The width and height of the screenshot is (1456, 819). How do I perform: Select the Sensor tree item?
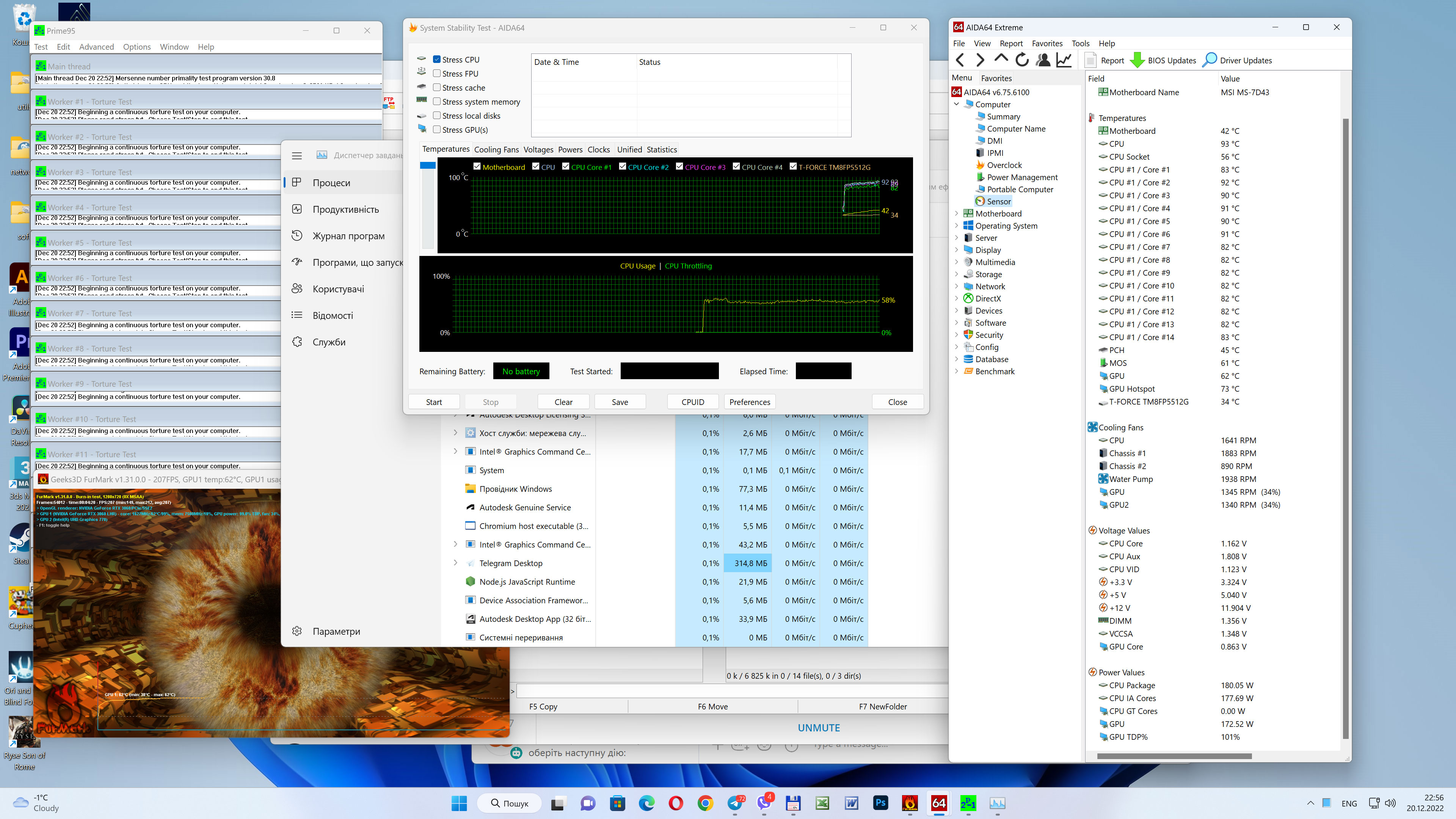[x=999, y=202]
